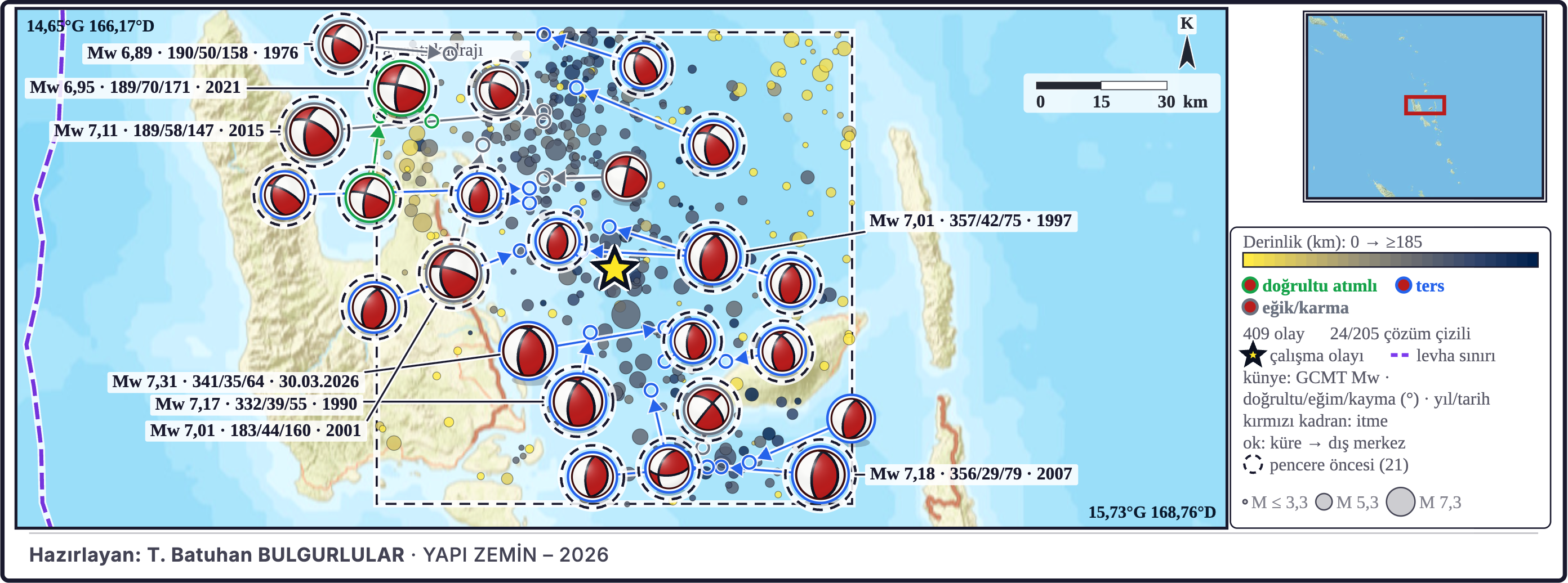
Task: Click the eğik/karma legend marker
Action: click(x=1250, y=307)
